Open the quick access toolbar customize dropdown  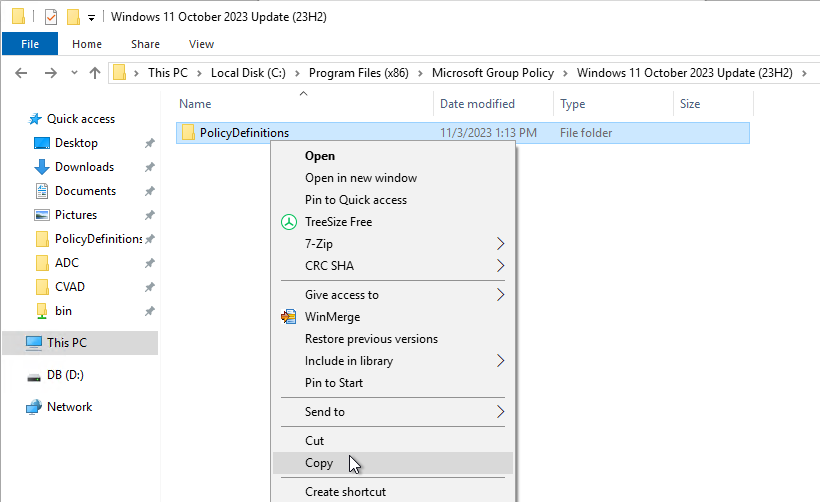92,18
